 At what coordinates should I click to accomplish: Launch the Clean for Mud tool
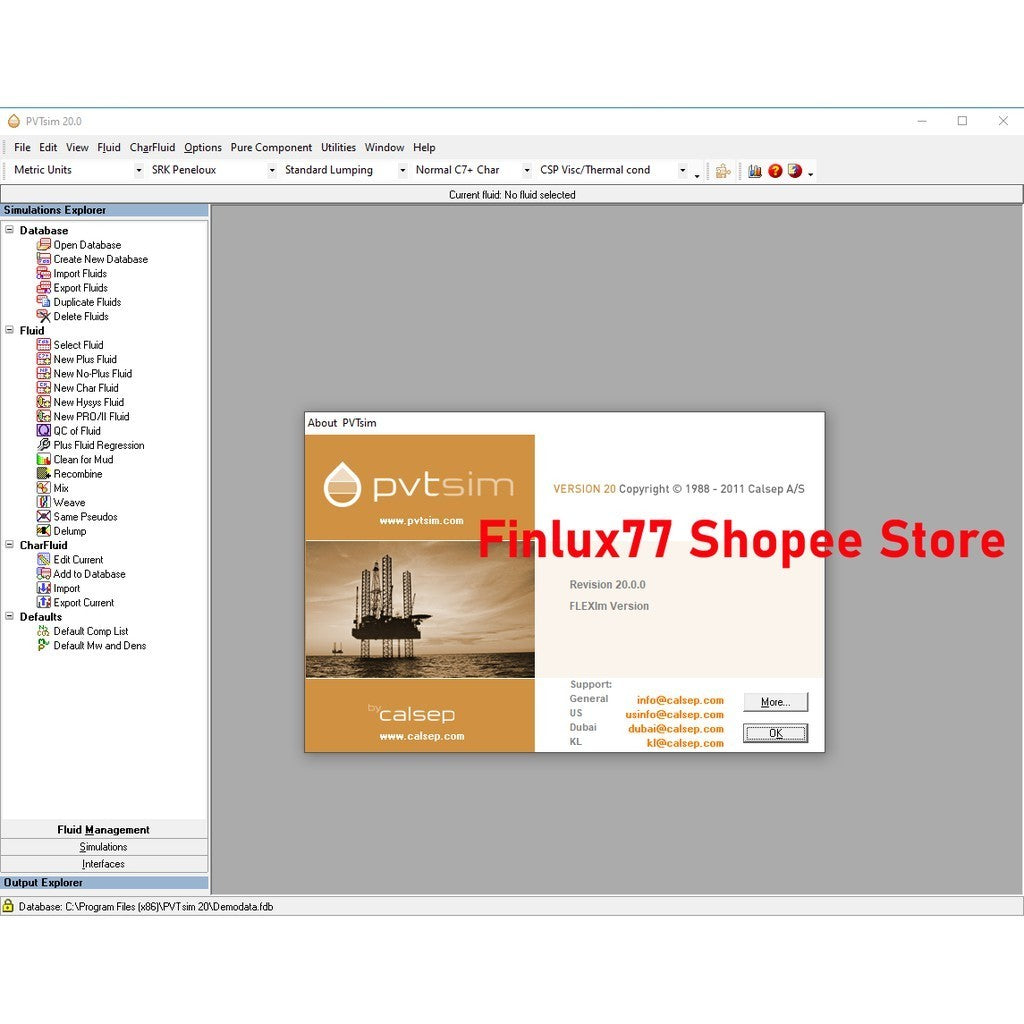44,459
